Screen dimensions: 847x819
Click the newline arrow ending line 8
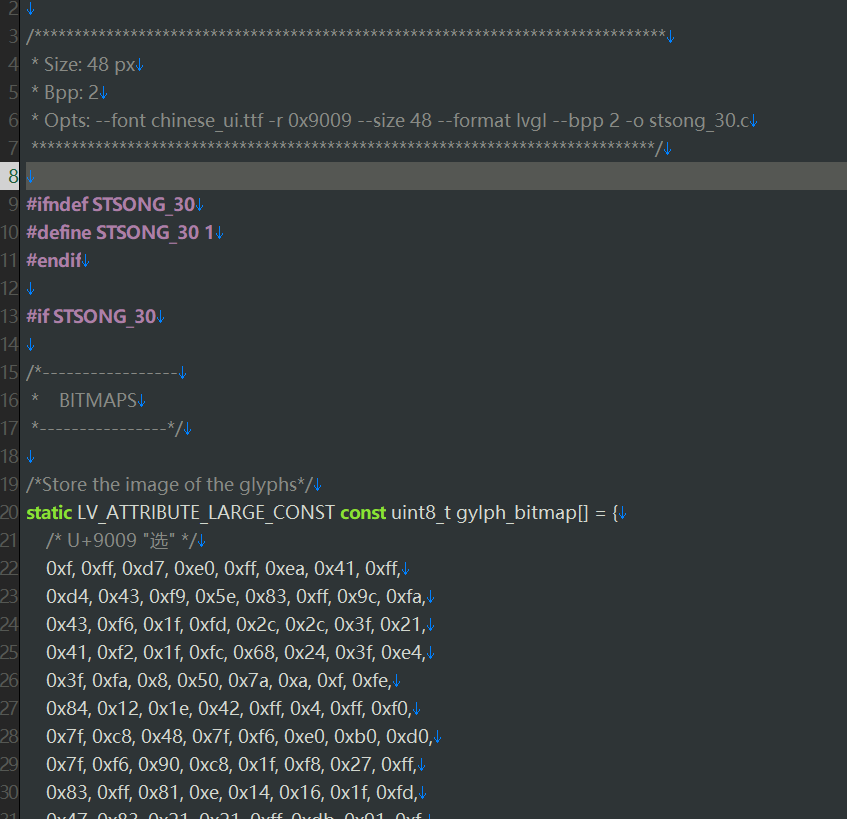[33, 176]
